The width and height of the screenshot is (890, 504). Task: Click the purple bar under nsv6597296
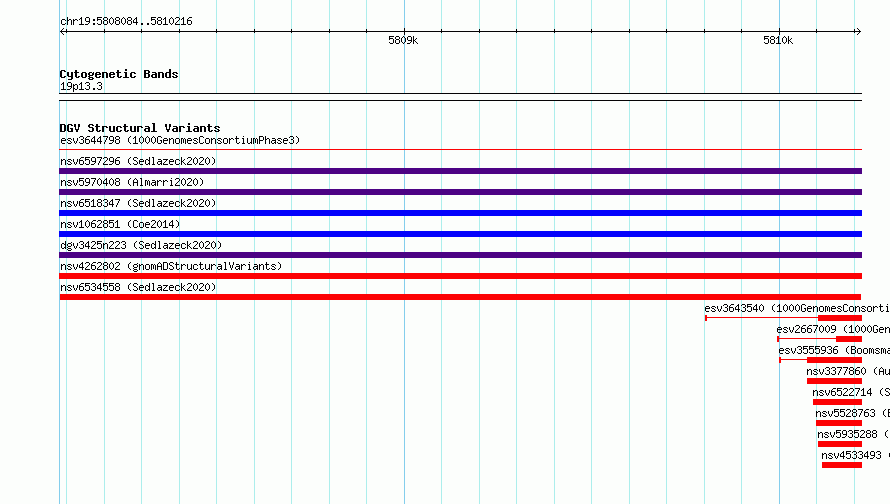460,171
